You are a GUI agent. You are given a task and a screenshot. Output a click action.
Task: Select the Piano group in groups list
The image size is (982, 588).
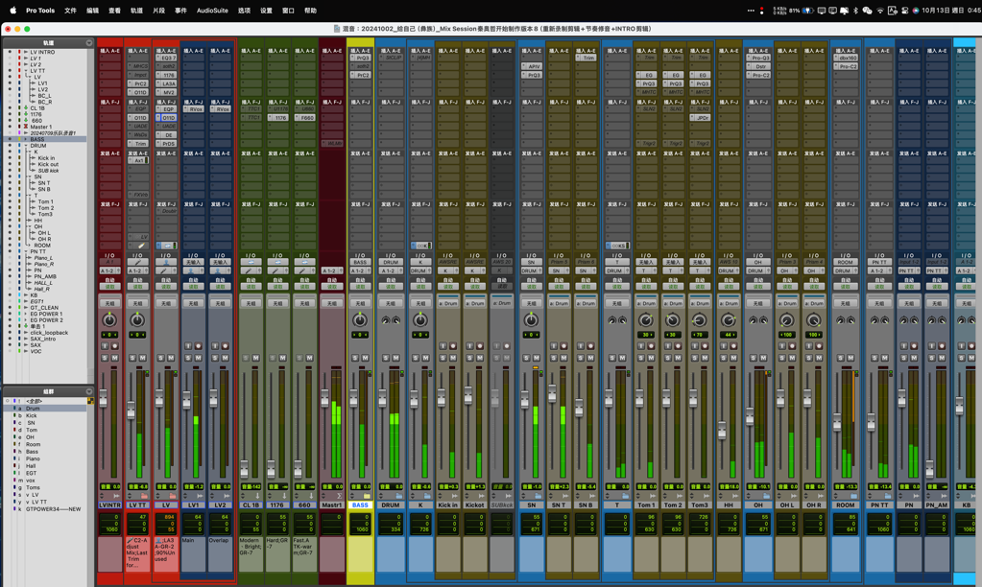click(x=33, y=458)
